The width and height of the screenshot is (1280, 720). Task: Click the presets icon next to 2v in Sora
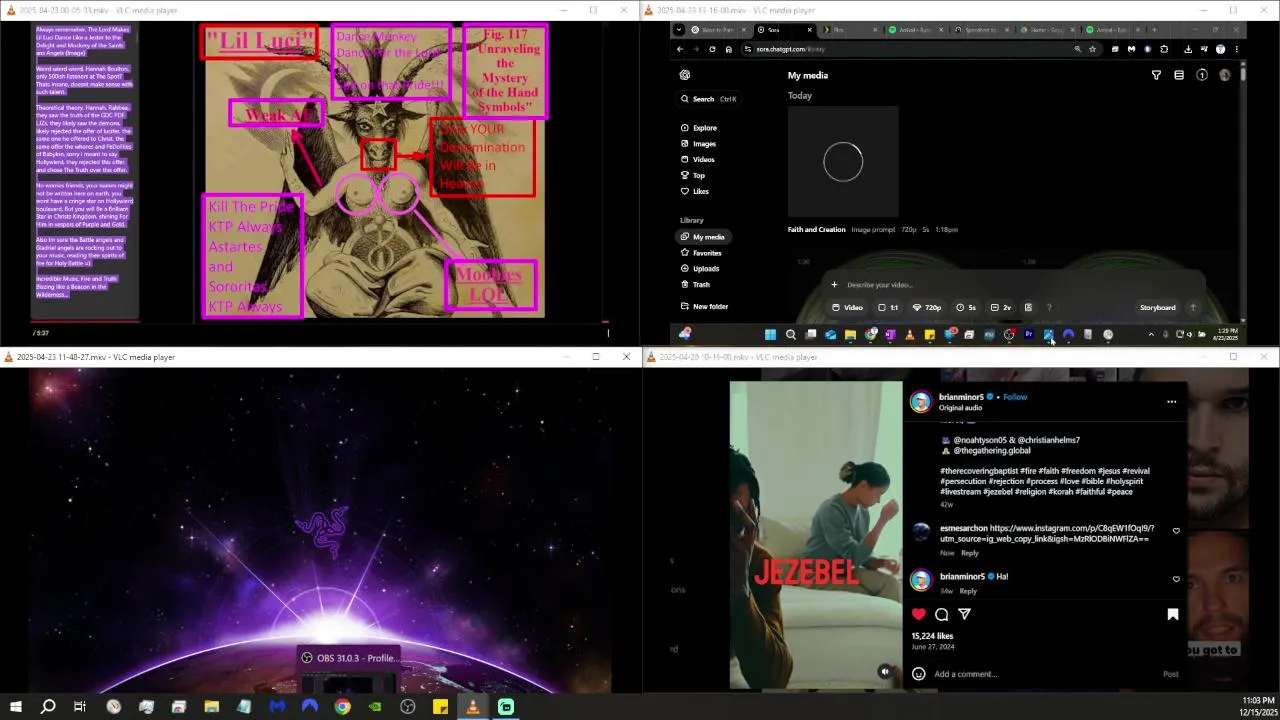[1028, 308]
